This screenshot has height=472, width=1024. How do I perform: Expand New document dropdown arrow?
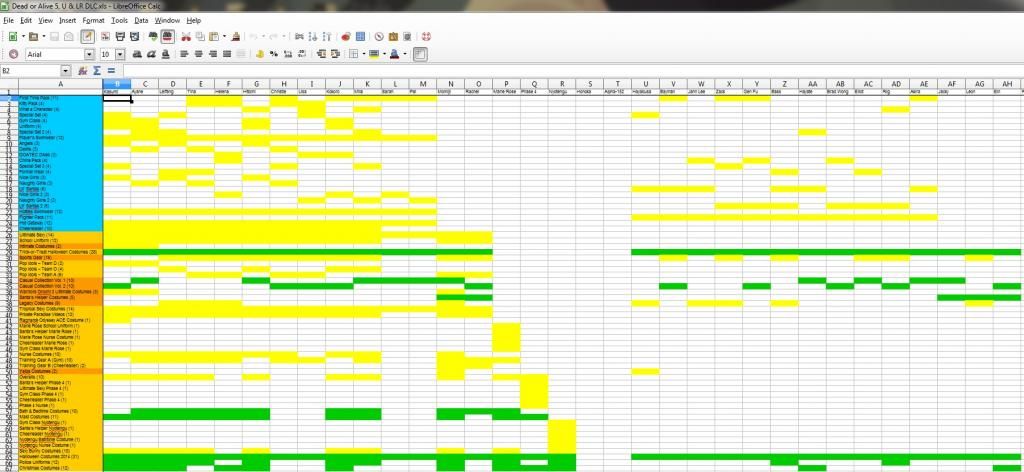24,37
